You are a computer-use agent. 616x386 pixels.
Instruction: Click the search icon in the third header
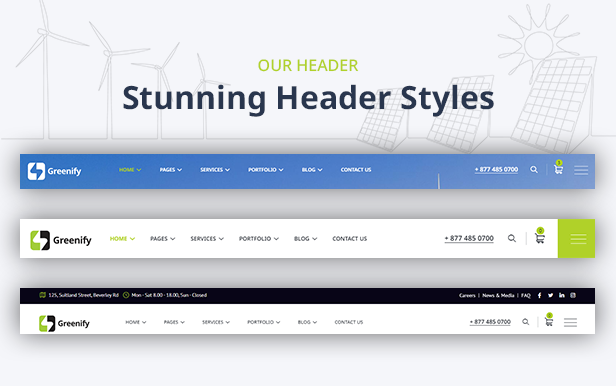[525, 322]
